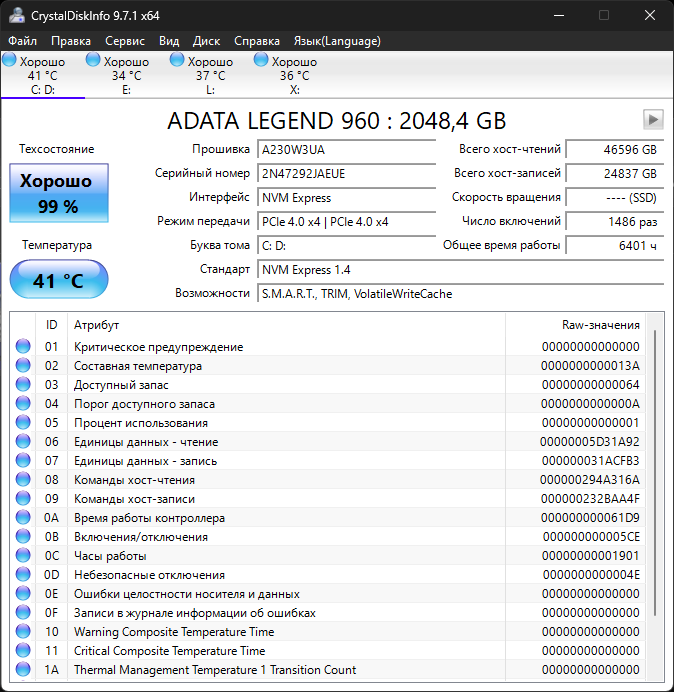The height and width of the screenshot is (692, 674).
Task: Open the Язык(Language) menu
Action: 336,41
